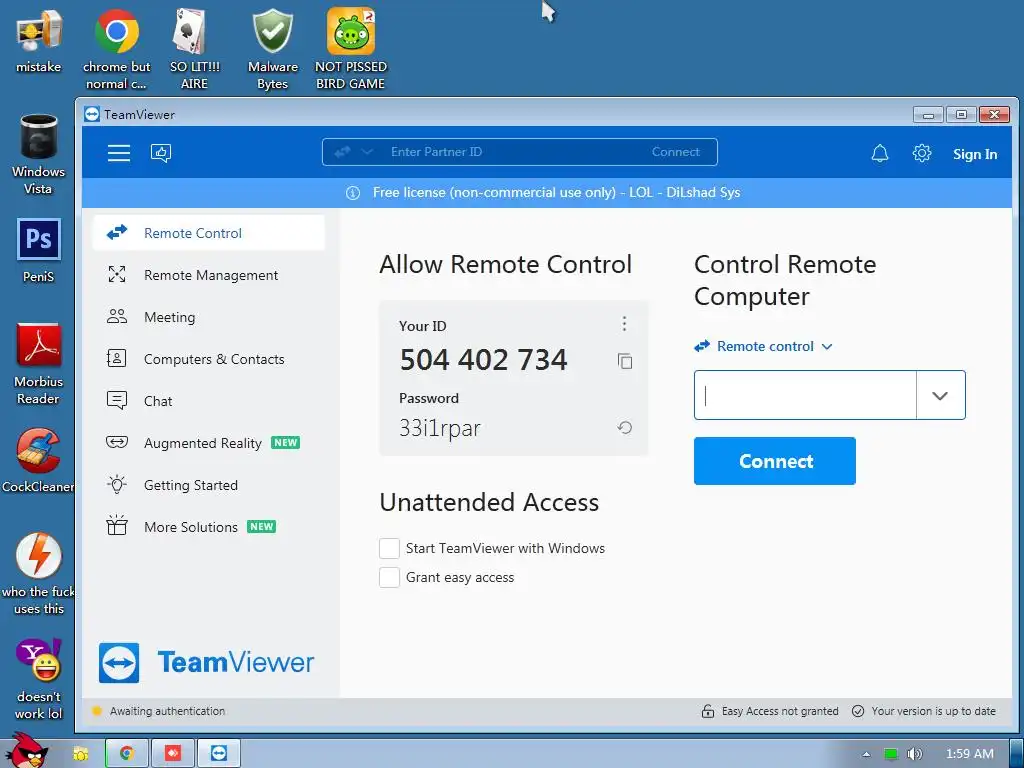
Task: Click the Free license banner text
Action: pyautogui.click(x=556, y=193)
